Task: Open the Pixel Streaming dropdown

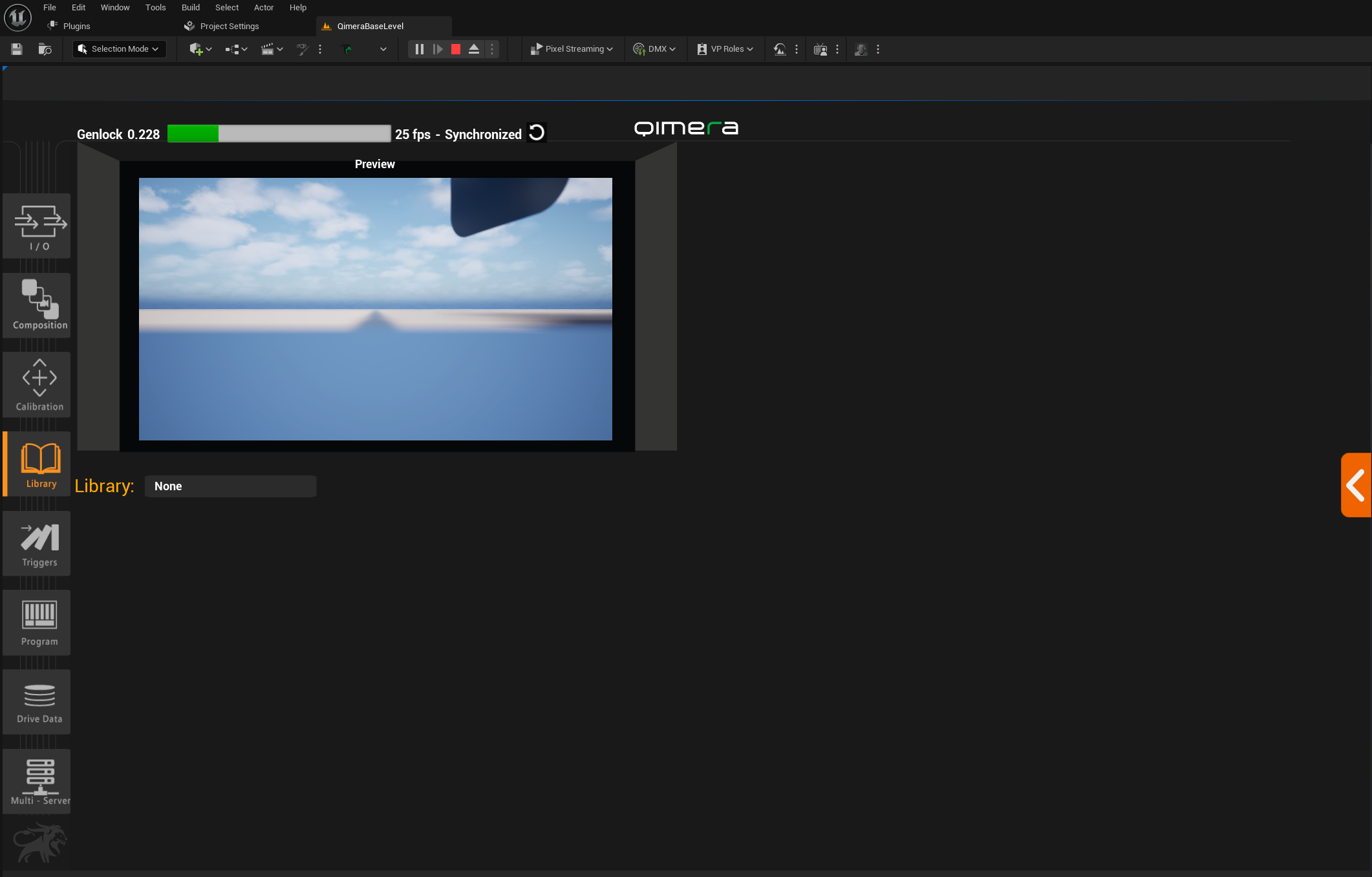Action: pyautogui.click(x=572, y=49)
